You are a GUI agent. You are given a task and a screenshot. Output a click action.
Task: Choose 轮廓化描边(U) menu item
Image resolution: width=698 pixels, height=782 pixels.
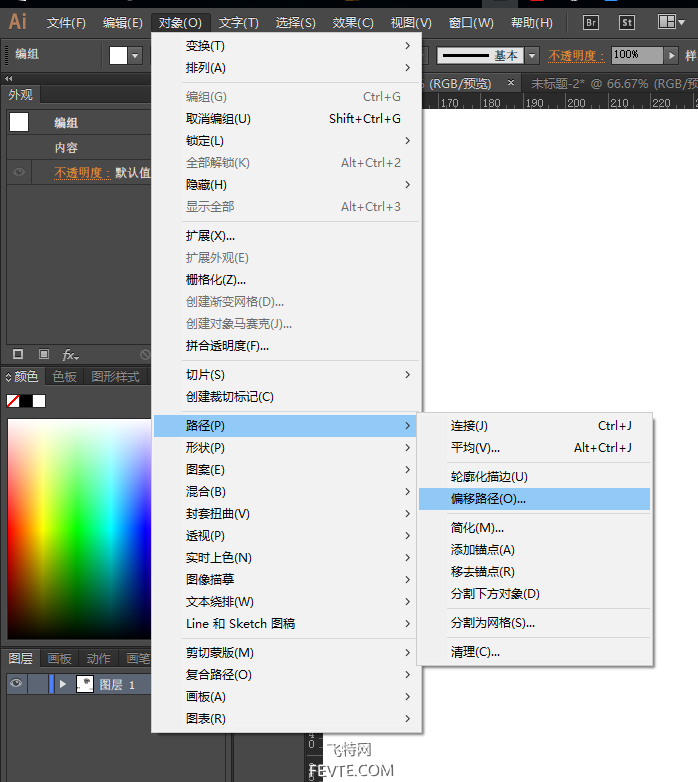534,477
